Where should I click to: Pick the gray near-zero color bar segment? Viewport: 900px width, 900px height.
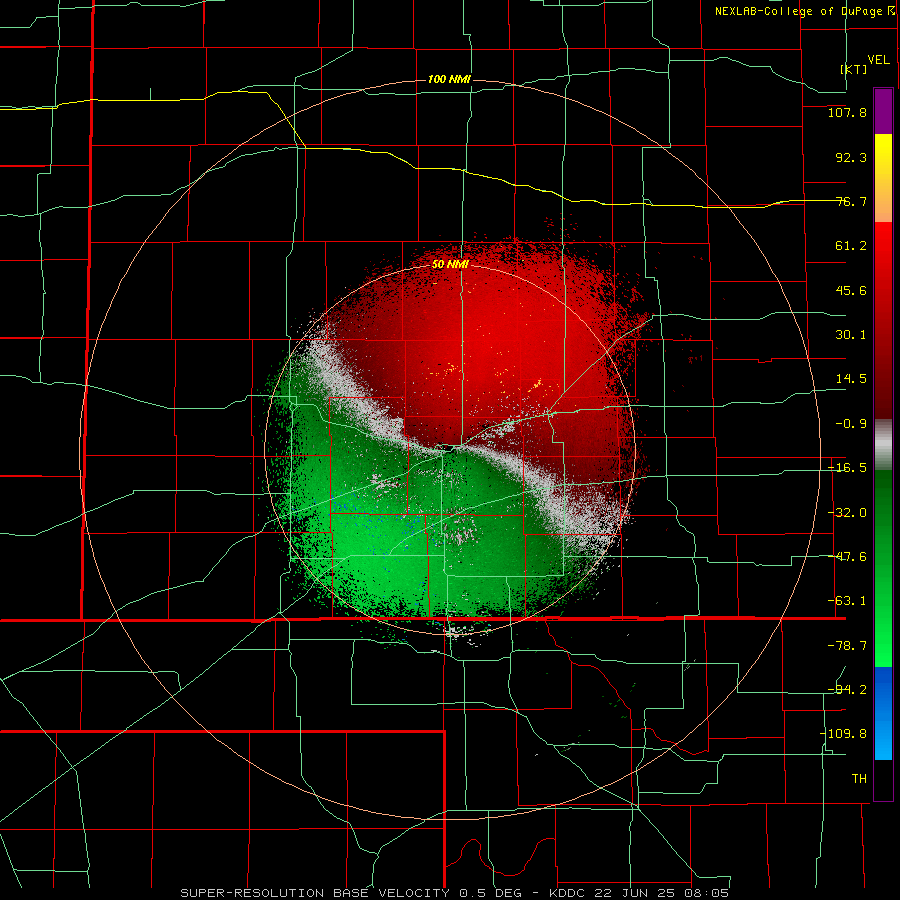click(883, 445)
